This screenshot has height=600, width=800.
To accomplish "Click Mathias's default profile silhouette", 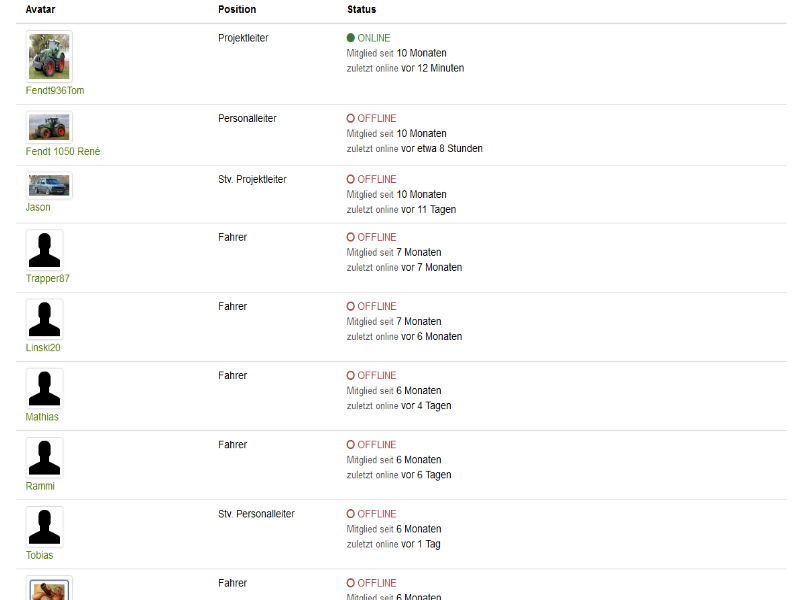I will coord(44,388).
